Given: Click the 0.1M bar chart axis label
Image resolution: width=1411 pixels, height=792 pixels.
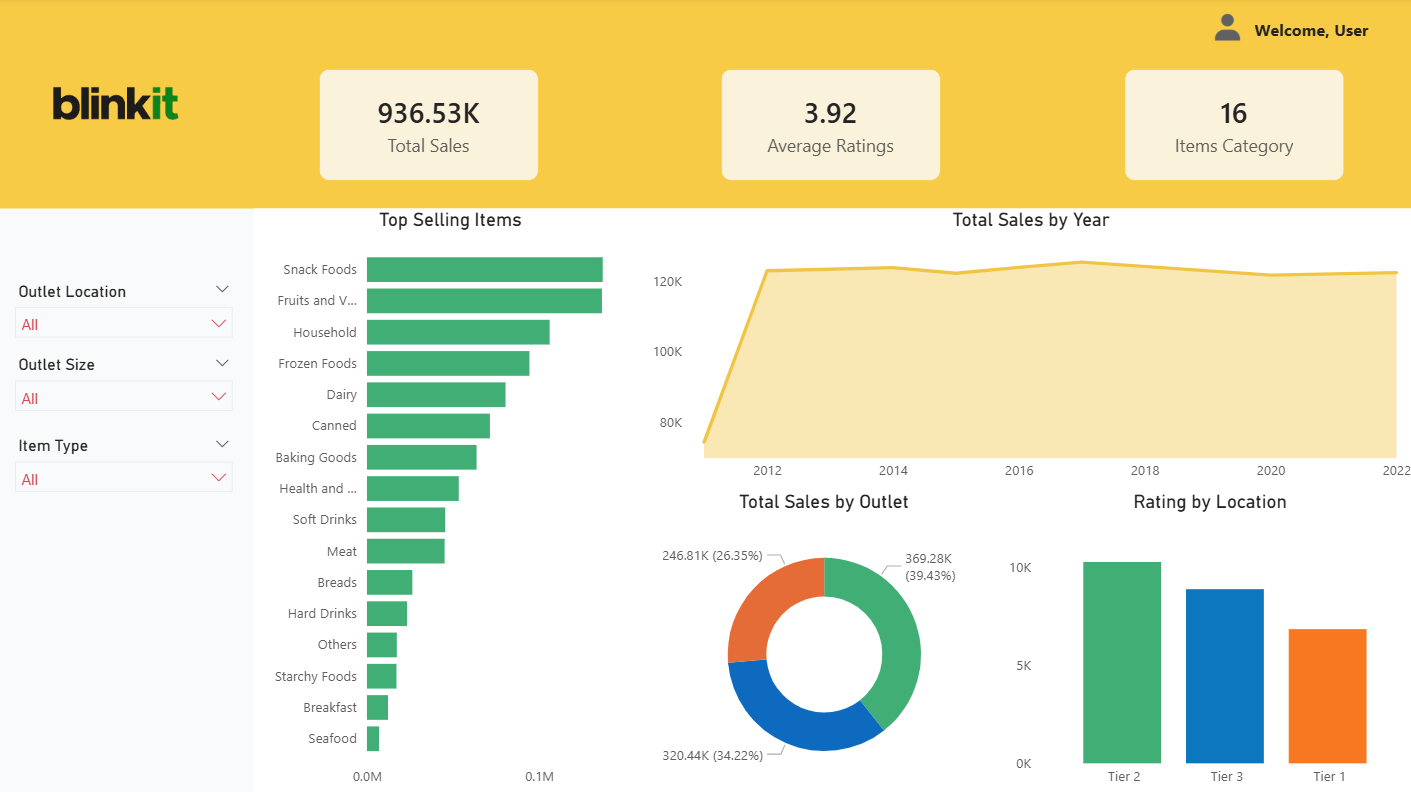Looking at the screenshot, I should (539, 777).
